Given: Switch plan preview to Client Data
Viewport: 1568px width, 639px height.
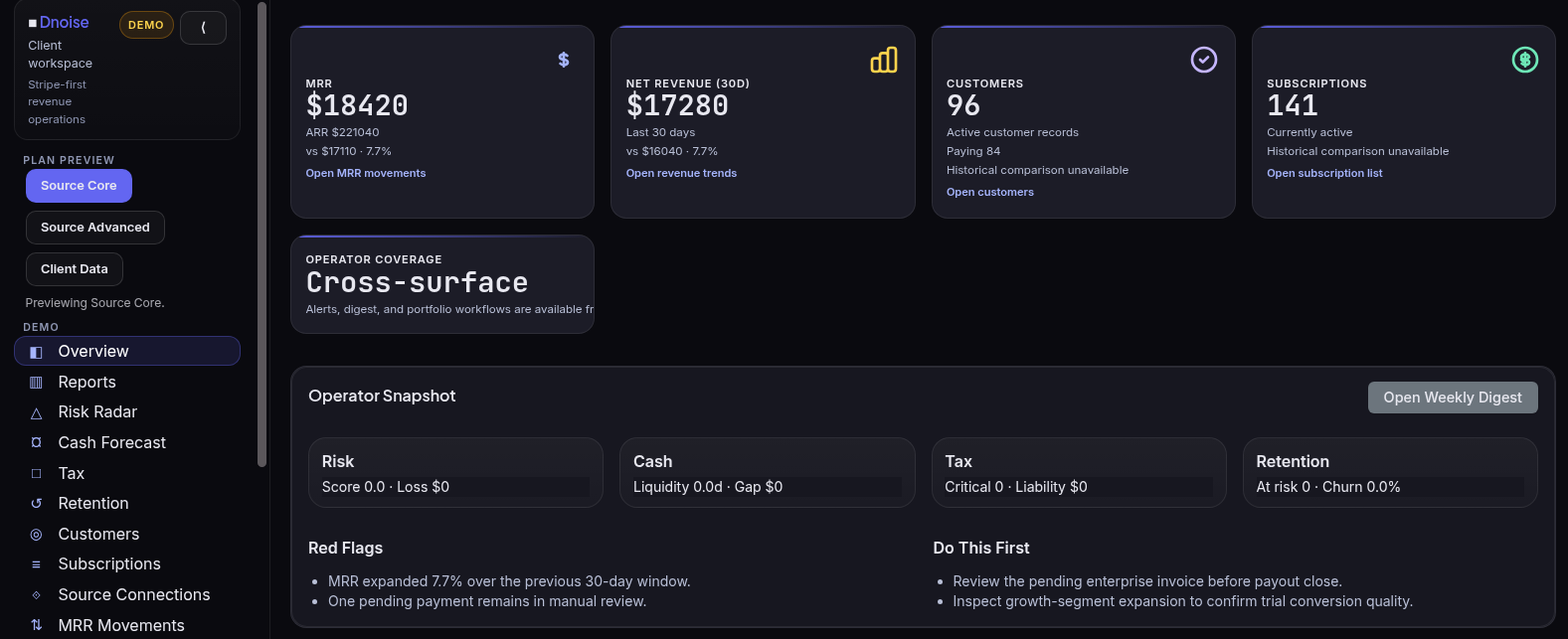Looking at the screenshot, I should pos(75,269).
